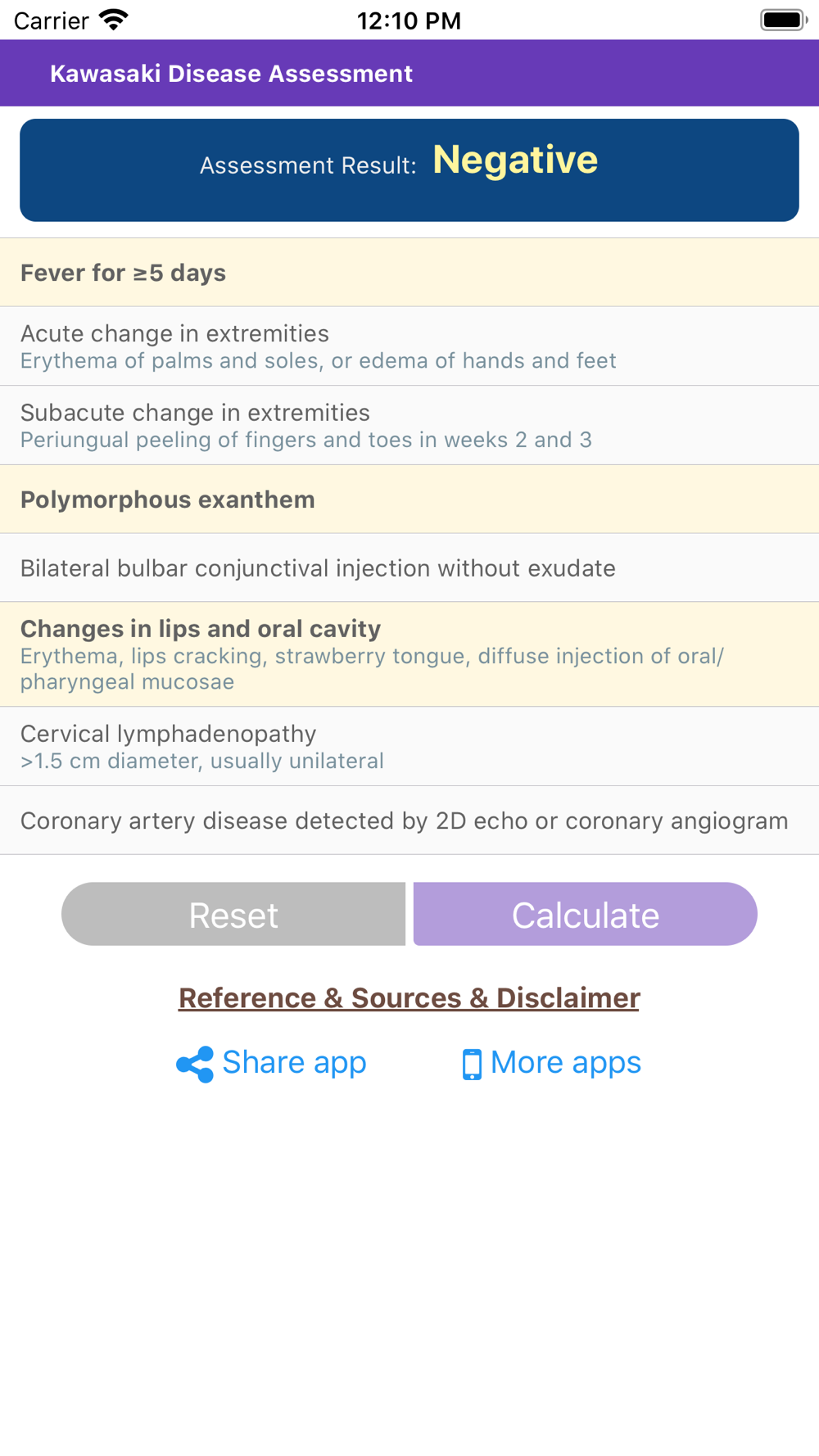The width and height of the screenshot is (819, 1456).
Task: Click the Calculate button
Action: [x=586, y=914]
